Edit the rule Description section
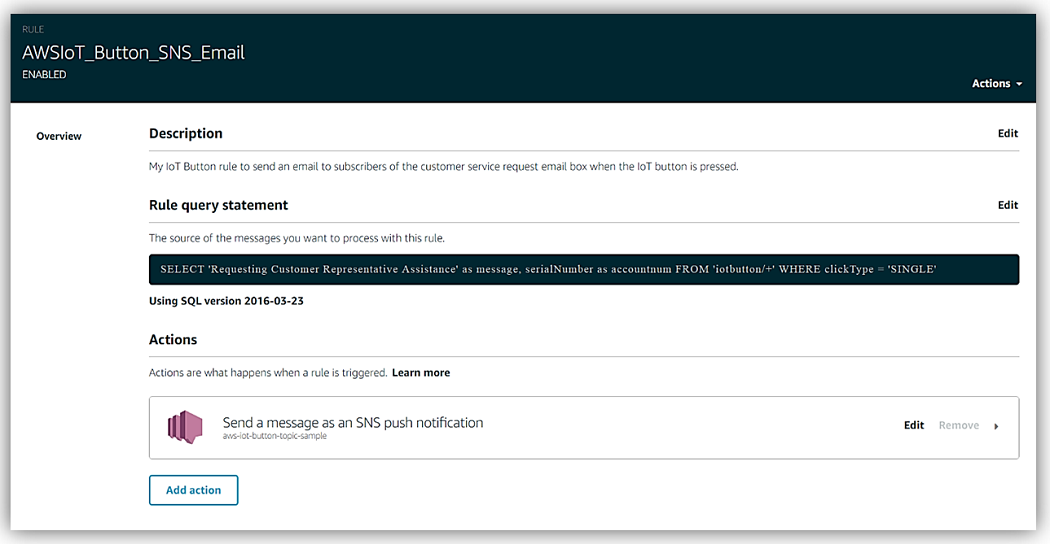This screenshot has width=1050, height=544. pyautogui.click(x=1007, y=134)
